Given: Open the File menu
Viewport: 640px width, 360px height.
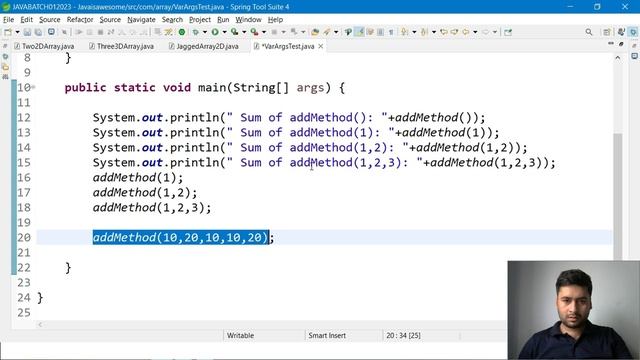Looking at the screenshot, I should [8, 20].
